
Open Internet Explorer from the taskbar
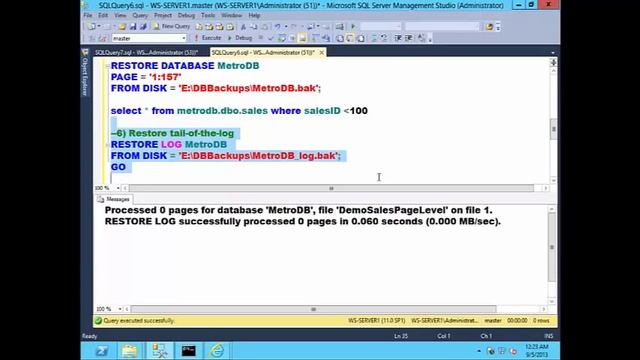point(217,351)
